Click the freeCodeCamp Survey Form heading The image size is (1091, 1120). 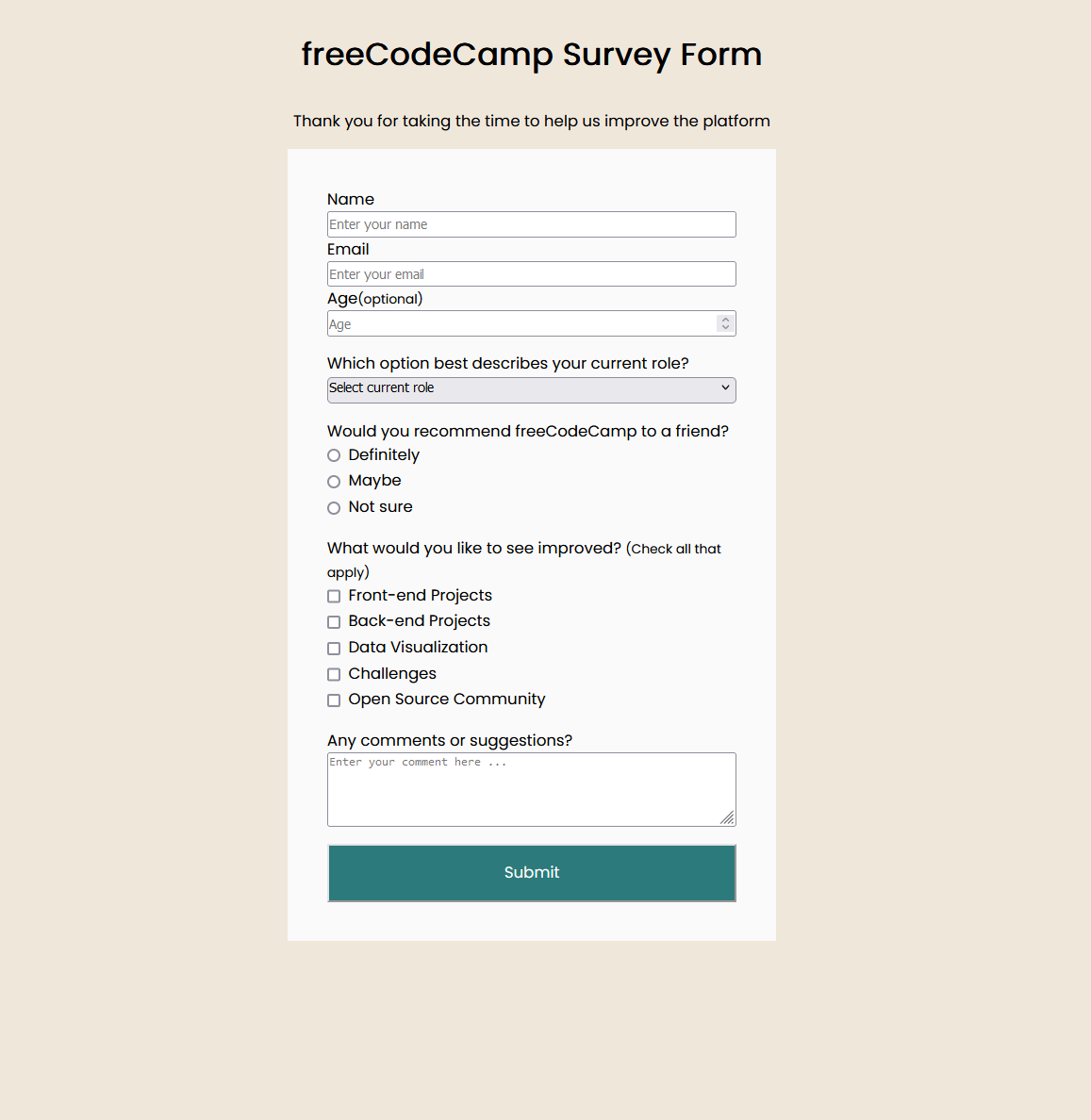tap(531, 55)
